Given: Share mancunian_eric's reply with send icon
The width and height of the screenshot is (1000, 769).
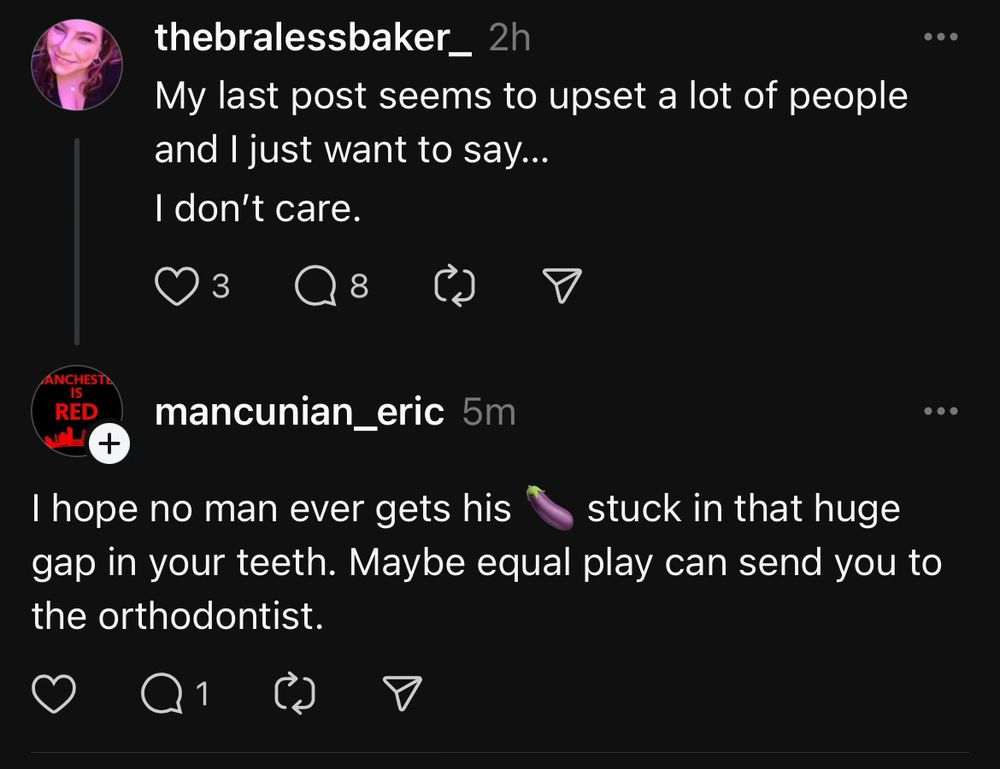Looking at the screenshot, I should pos(402,692).
